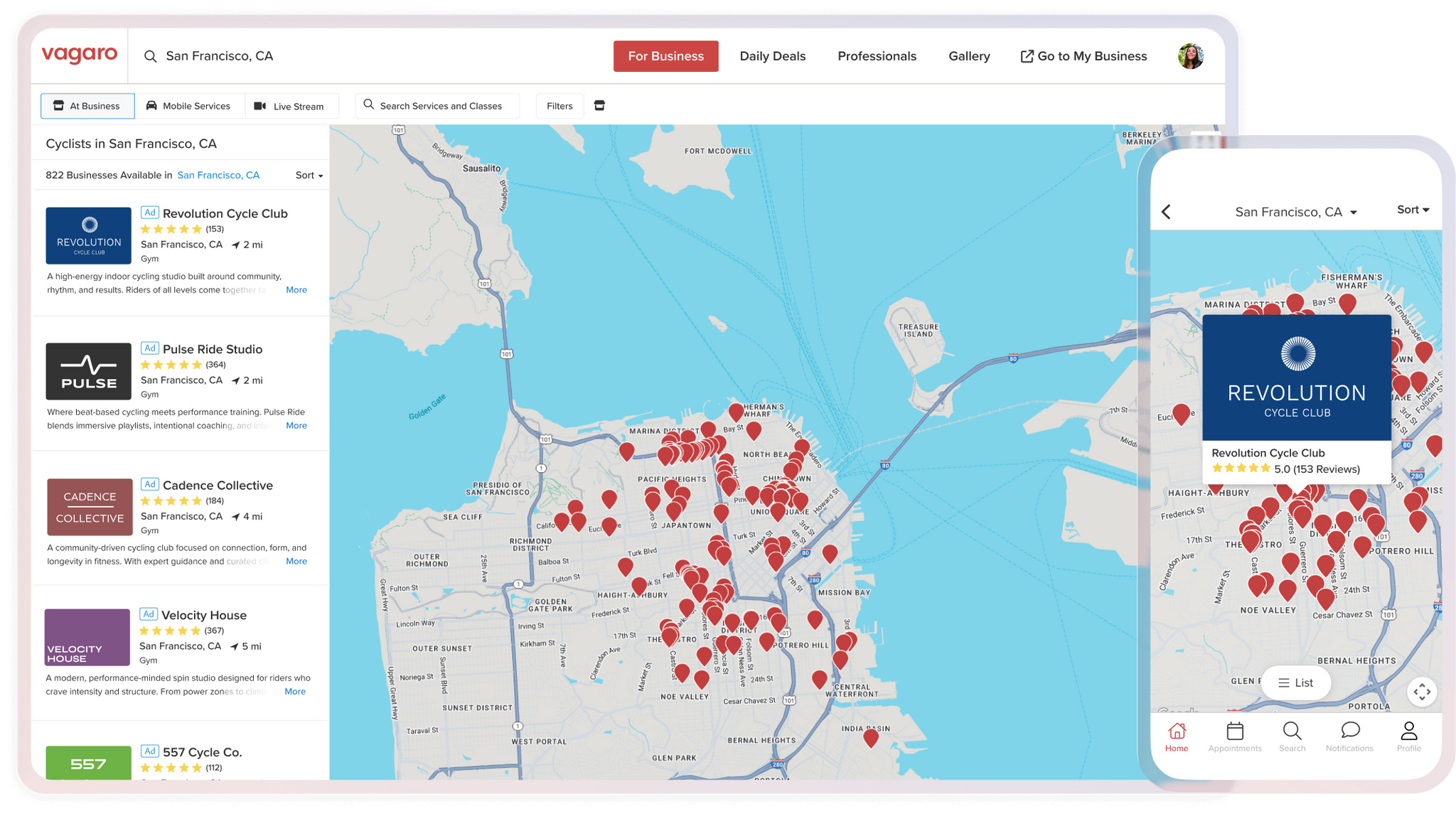Viewport: 1456px width, 814px height.
Task: Click the Vagaro logo
Action: [x=80, y=55]
